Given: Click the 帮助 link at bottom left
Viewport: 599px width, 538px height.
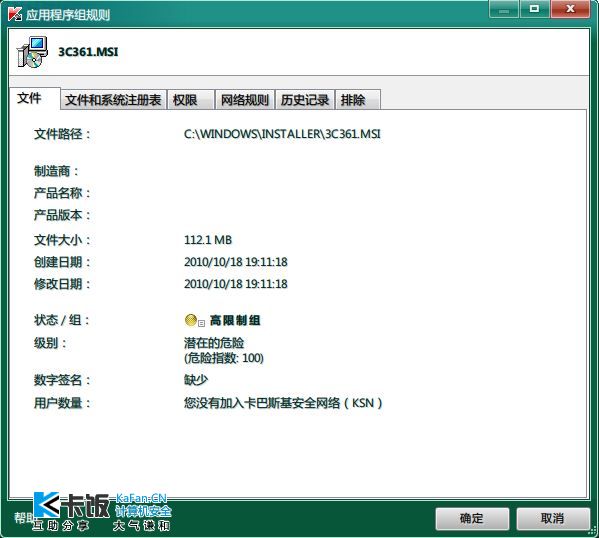Looking at the screenshot, I should coord(24,518).
